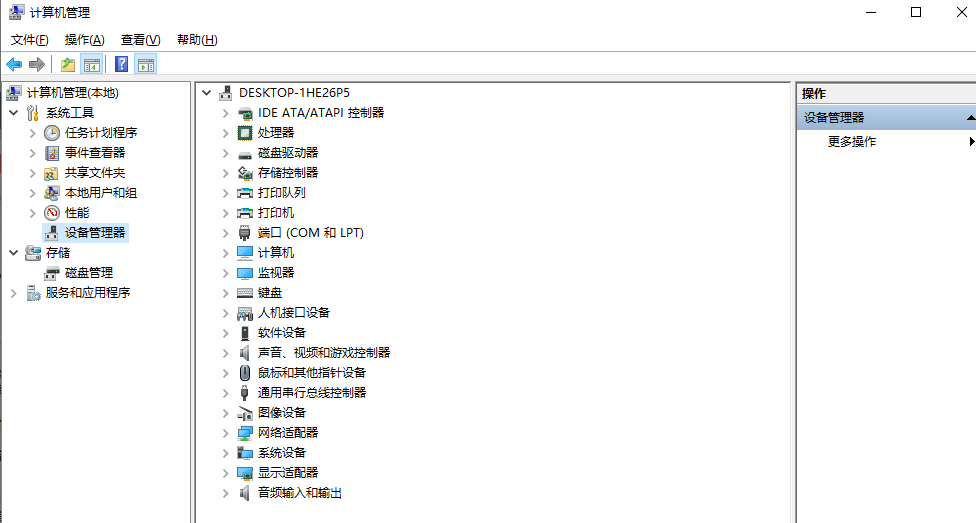Image resolution: width=976 pixels, height=523 pixels.
Task: Maximize the 计算机管理 window
Action: 916,12
